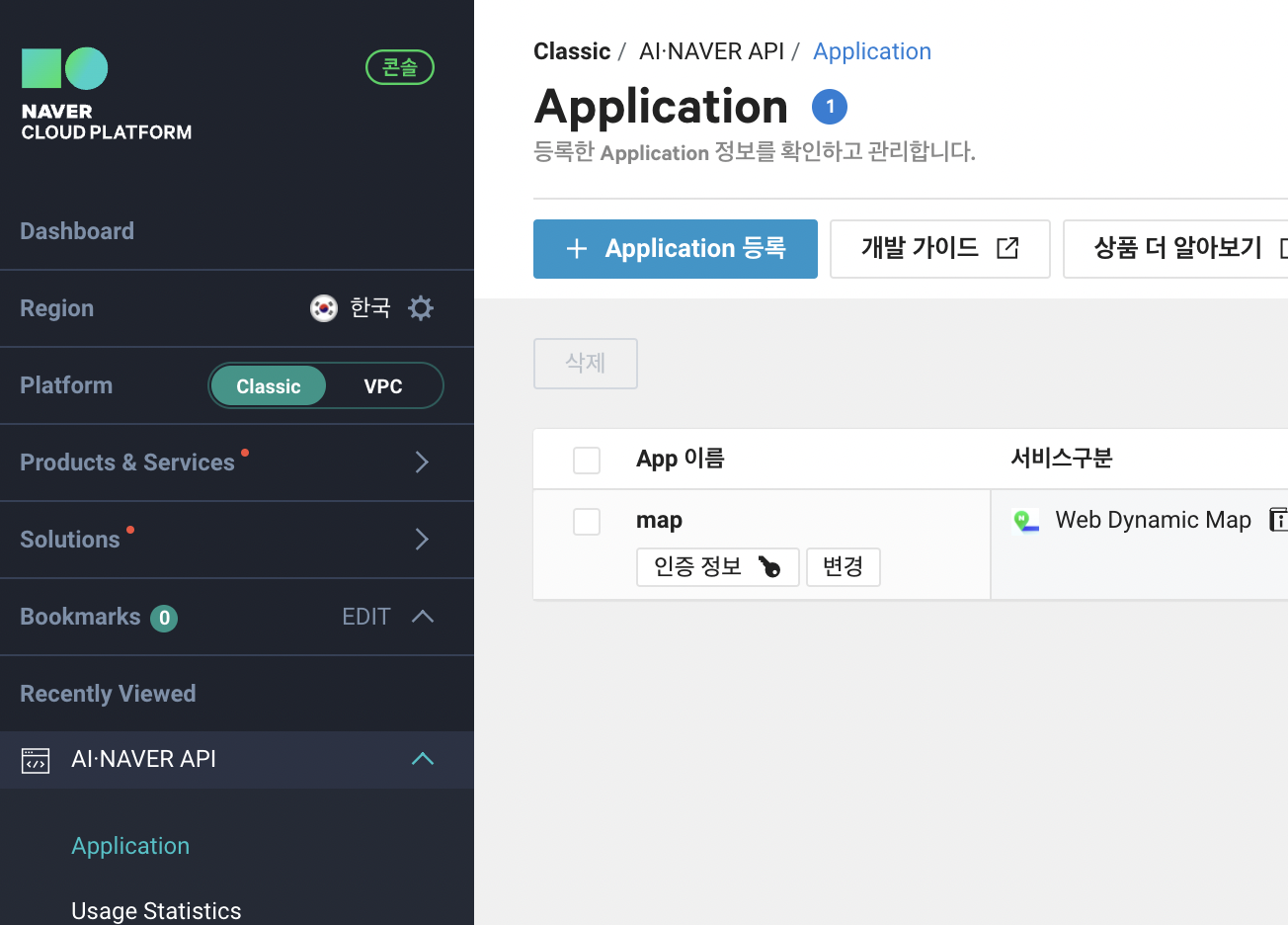
Task: Open the green 콘솔 console badge
Action: coord(400,67)
